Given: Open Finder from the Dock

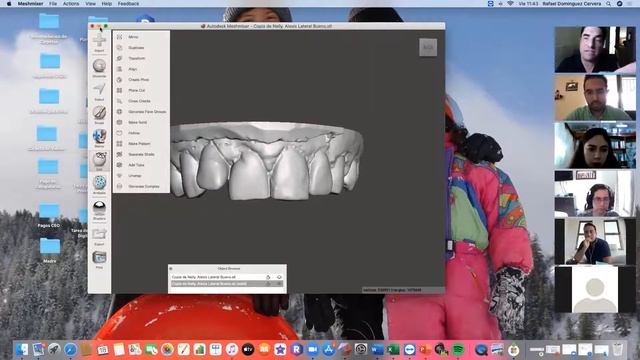Looking at the screenshot, I should (22, 349).
